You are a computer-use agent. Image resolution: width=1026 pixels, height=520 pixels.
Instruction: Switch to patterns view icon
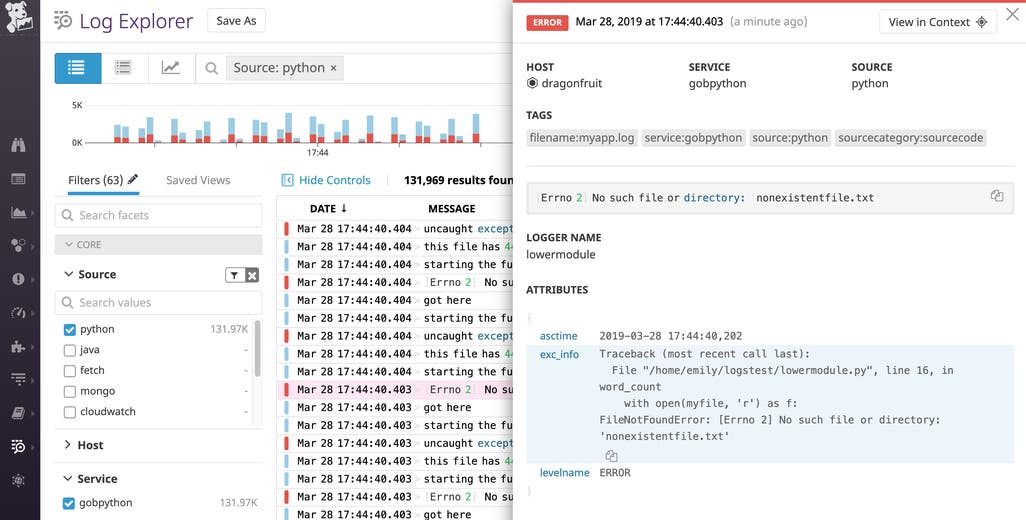tap(124, 68)
